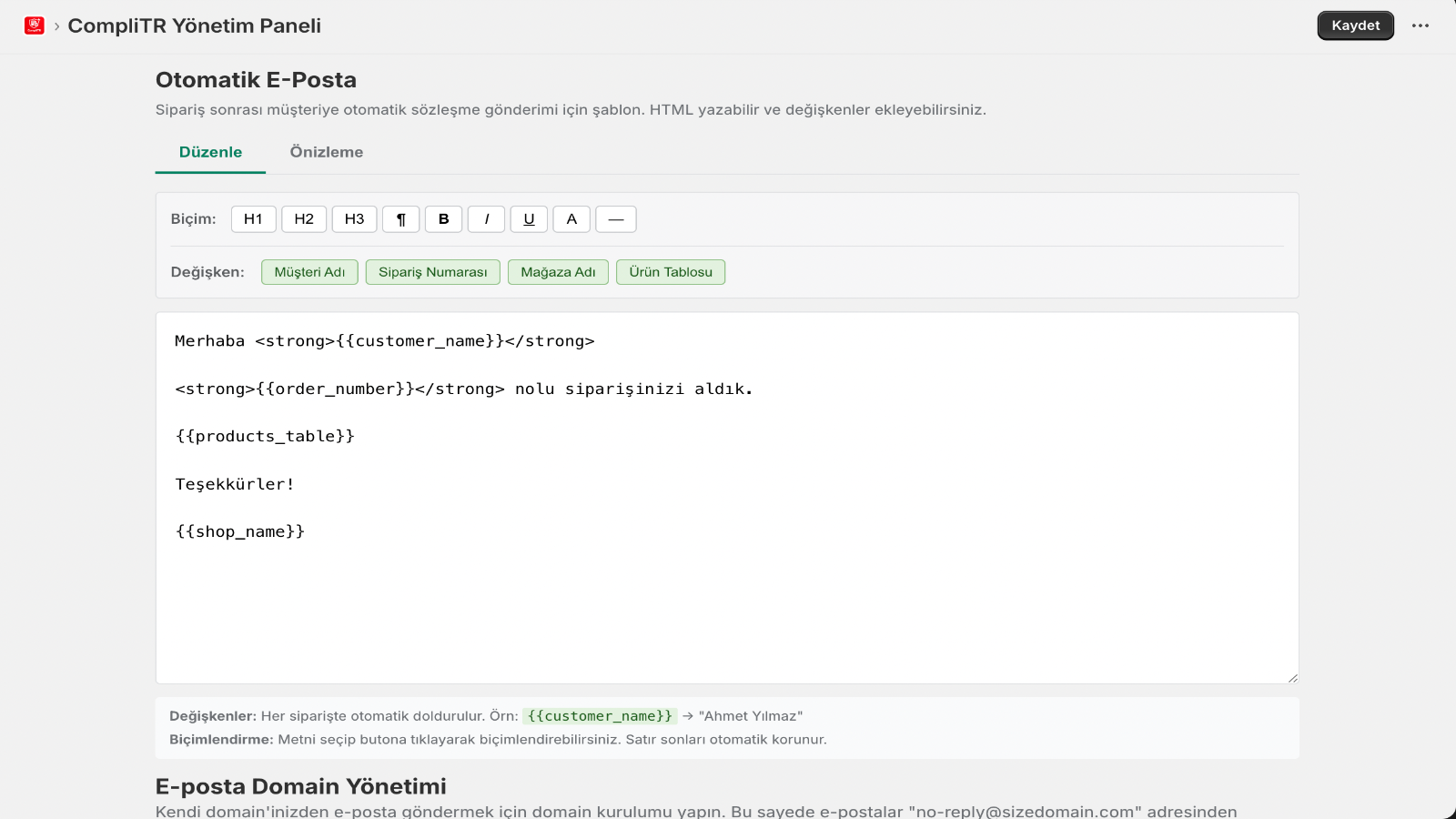Click the textarea resize handle

coord(1290,677)
